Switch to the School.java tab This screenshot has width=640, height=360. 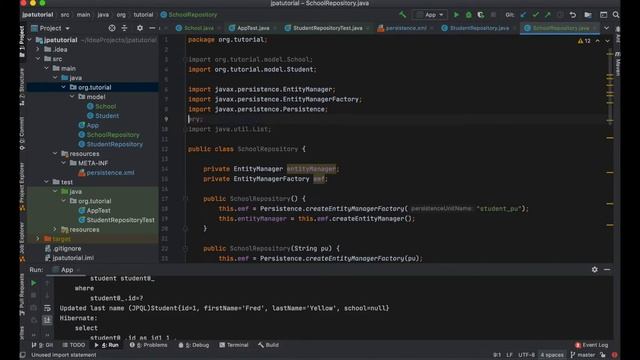[196, 28]
